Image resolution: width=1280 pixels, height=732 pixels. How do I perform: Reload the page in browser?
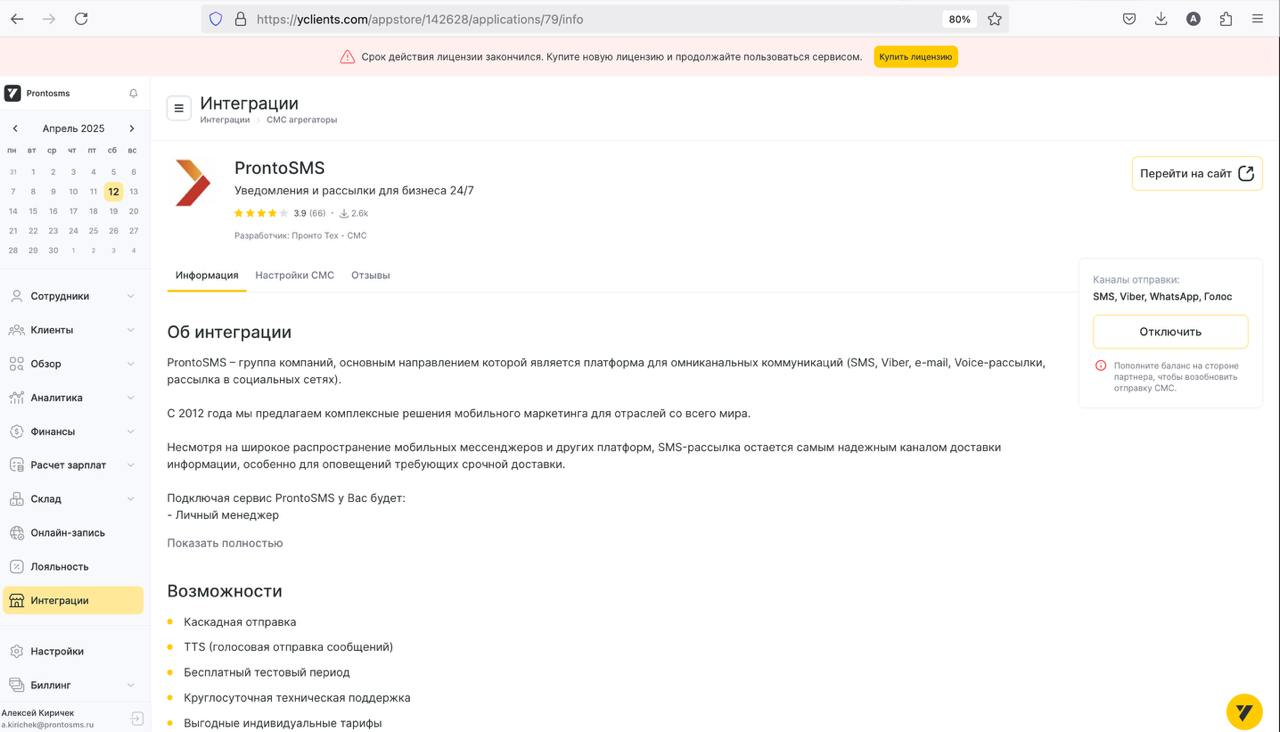tap(81, 19)
